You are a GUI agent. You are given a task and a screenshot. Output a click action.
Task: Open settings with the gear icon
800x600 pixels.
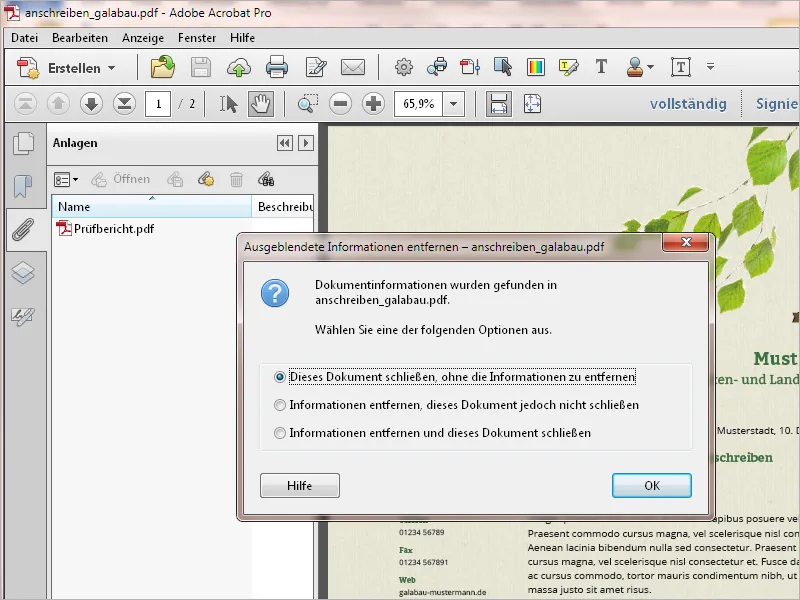pos(404,67)
